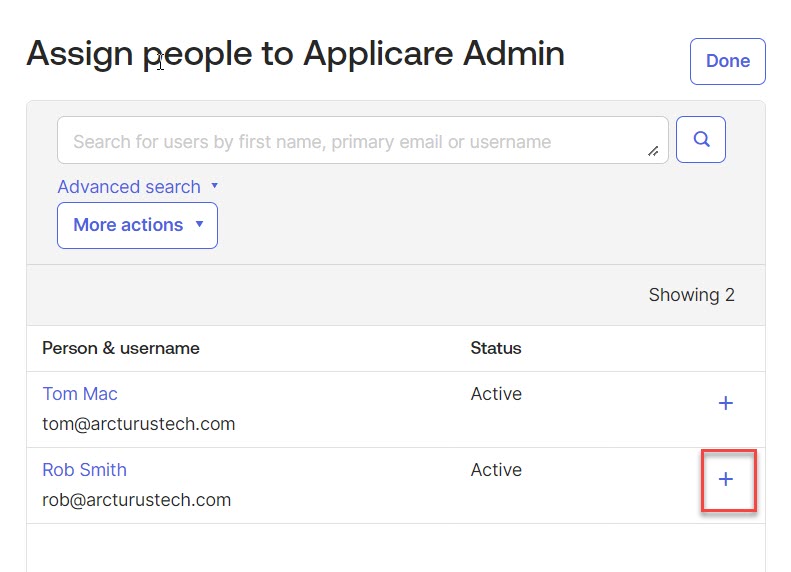Click the search box resize handle
791x572 pixels.
tap(653, 151)
